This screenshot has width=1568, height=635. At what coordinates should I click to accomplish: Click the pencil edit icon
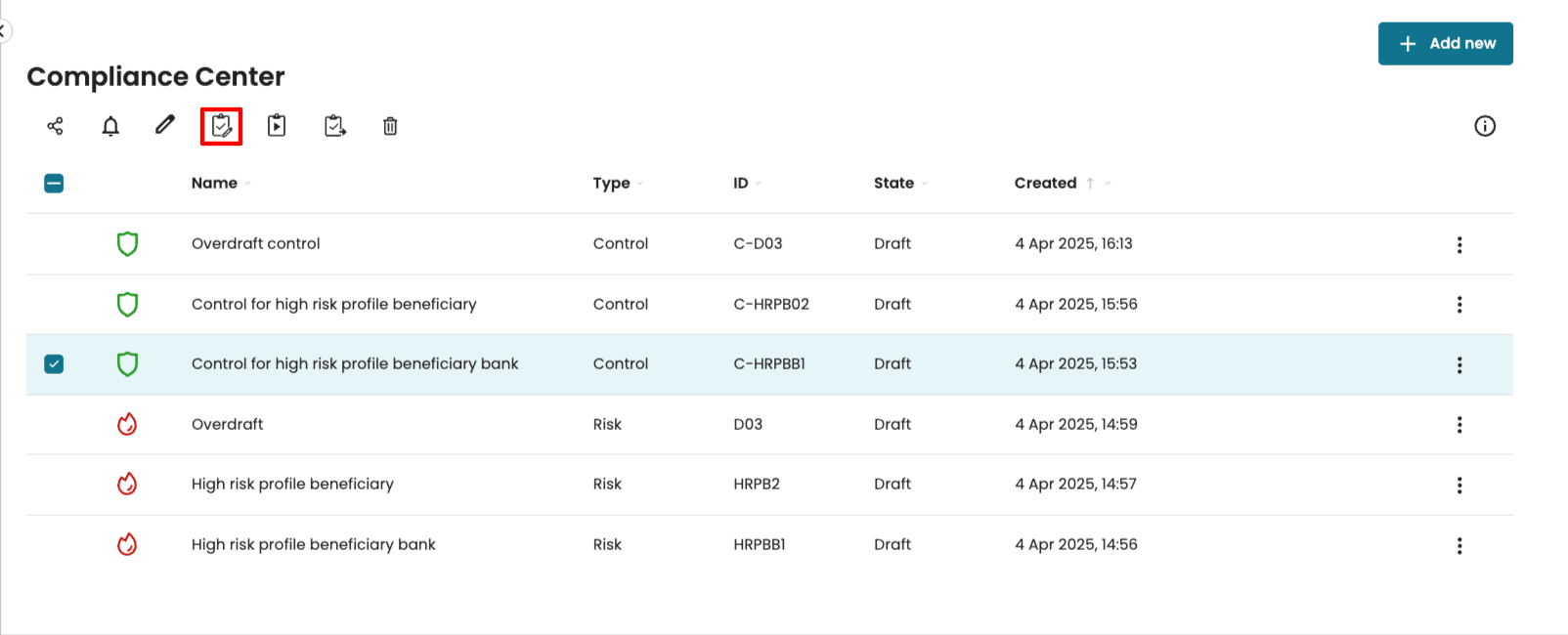tap(165, 125)
